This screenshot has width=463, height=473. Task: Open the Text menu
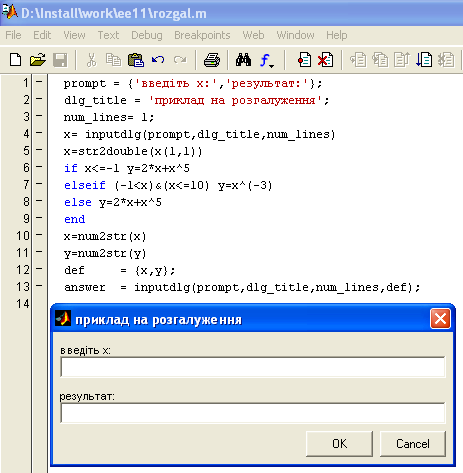(x=108, y=35)
